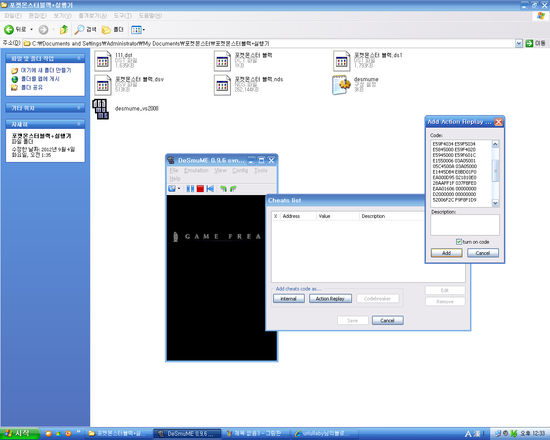The height and width of the screenshot is (440, 550).
Task: Click the taskbar clock showing 오후 12:33
Action: 532,434
